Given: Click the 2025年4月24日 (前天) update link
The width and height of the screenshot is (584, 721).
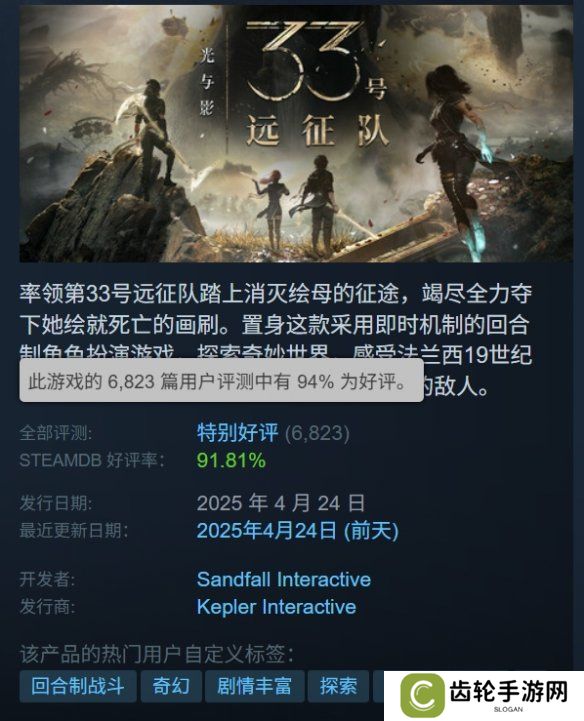Looking at the screenshot, I should [x=298, y=531].
